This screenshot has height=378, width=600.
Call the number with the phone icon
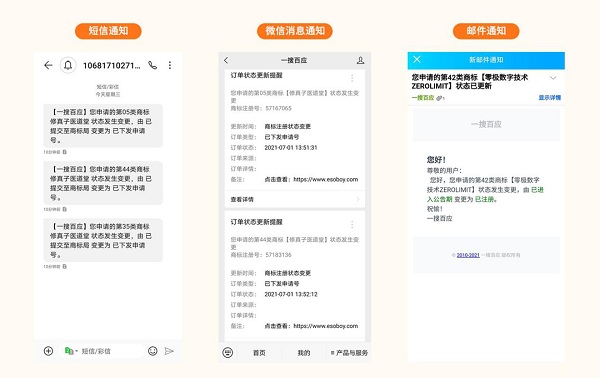(x=153, y=65)
